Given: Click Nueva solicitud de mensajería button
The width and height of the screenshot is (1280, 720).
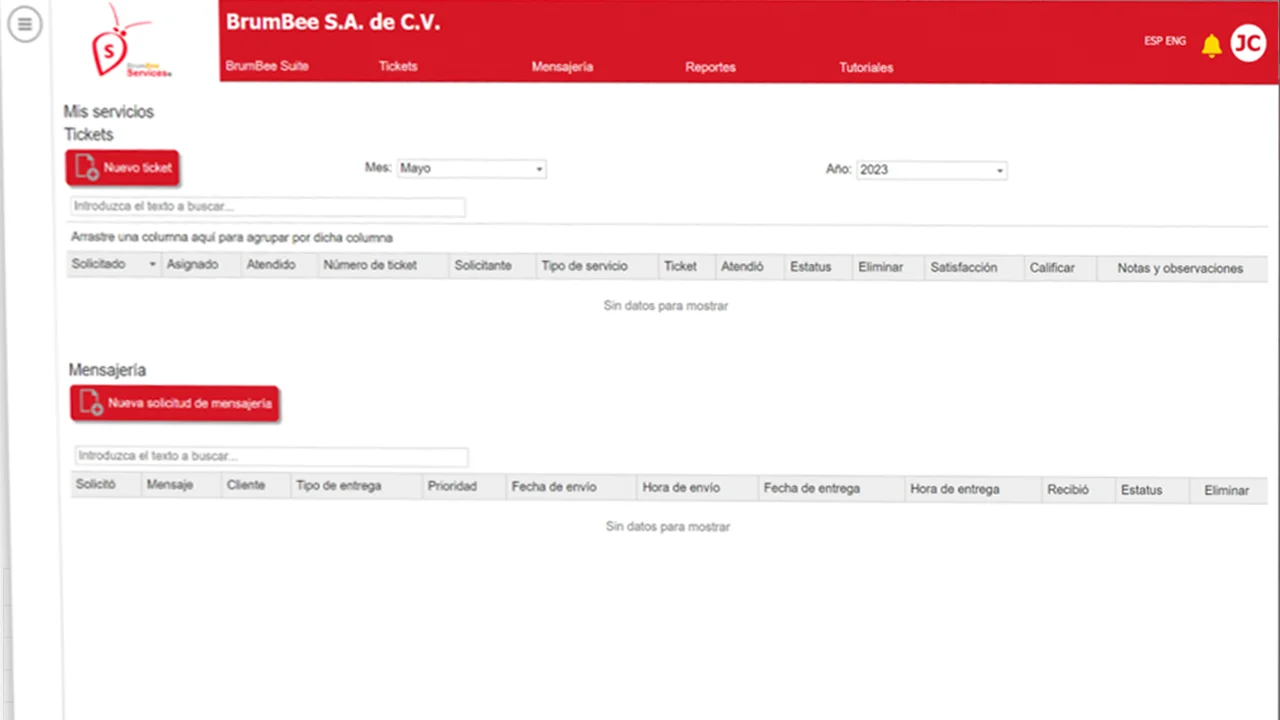Looking at the screenshot, I should [x=174, y=404].
